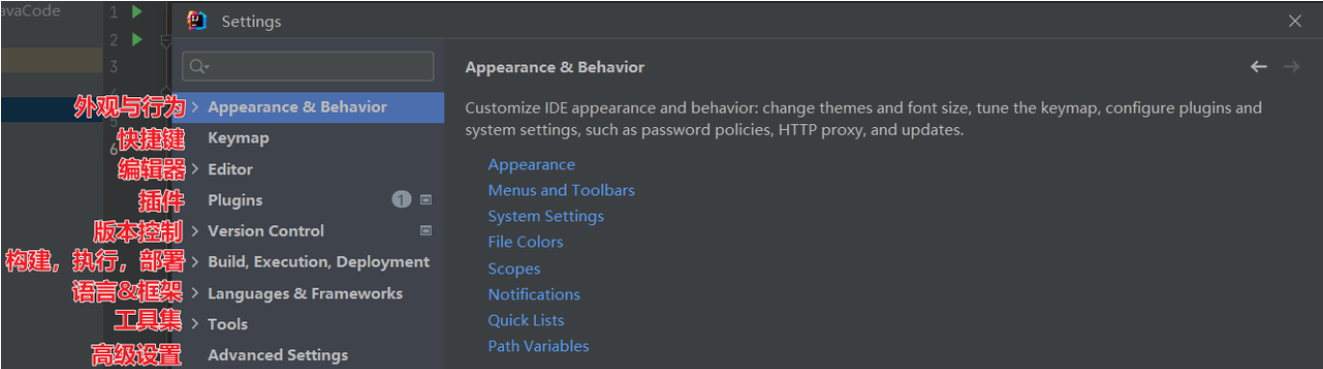Expand the Editor settings node
The image size is (1323, 369).
196,169
